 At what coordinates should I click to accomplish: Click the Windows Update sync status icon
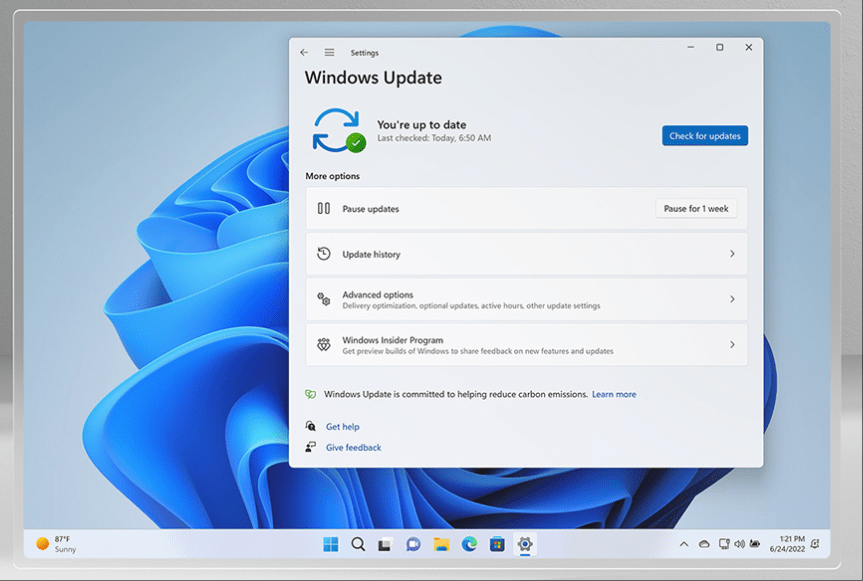pyautogui.click(x=339, y=131)
